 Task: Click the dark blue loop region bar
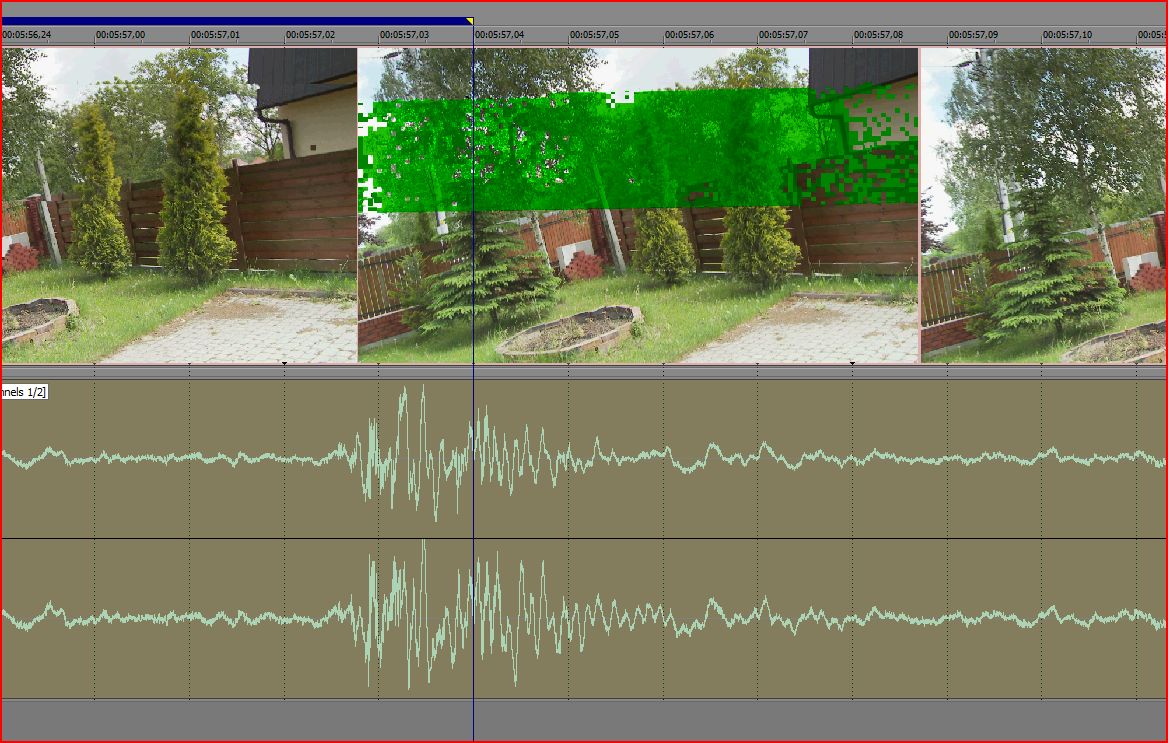point(235,22)
